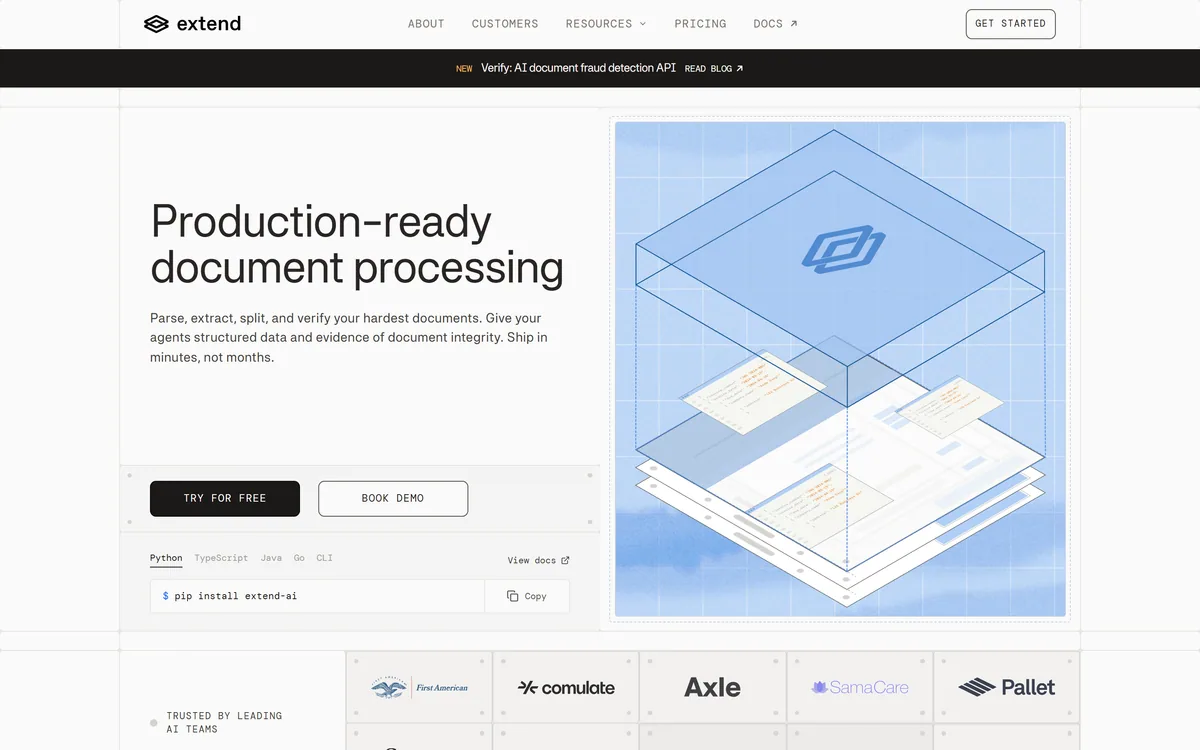This screenshot has height=750, width=1200.
Task: Click the 'Production-ready document processing' headline
Action: [357, 245]
